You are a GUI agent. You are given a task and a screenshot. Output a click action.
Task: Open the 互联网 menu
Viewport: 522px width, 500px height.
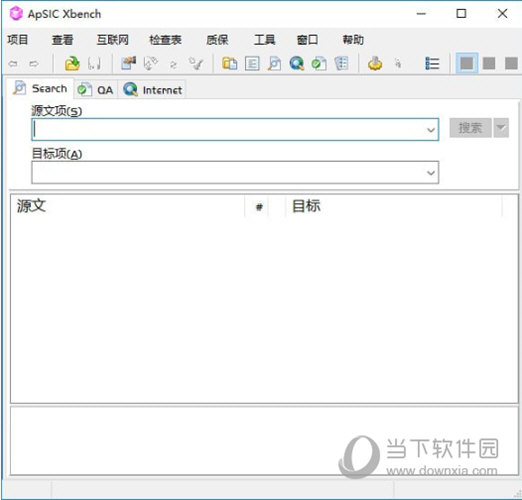[x=112, y=40]
